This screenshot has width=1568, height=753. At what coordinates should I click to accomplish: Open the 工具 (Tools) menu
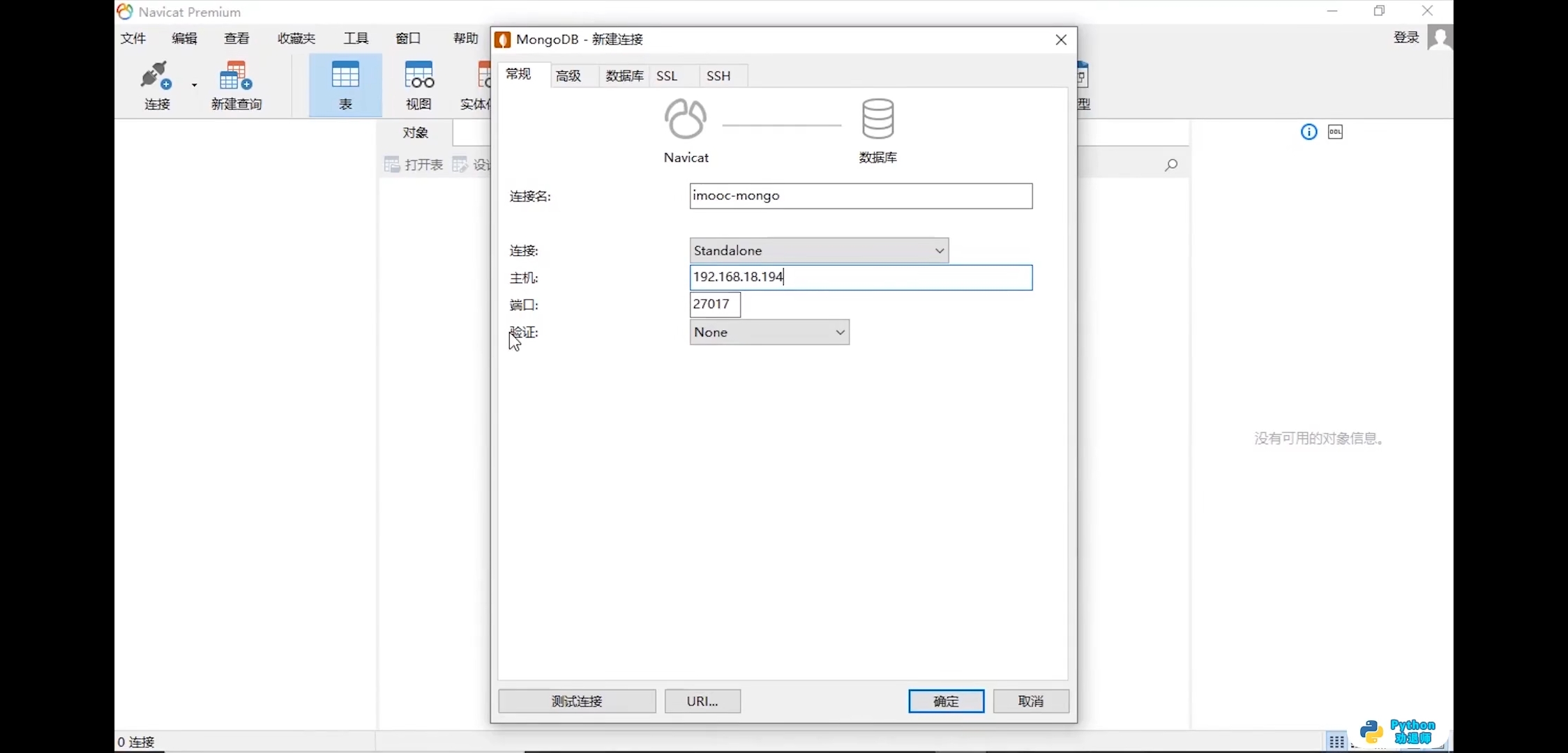(x=356, y=38)
